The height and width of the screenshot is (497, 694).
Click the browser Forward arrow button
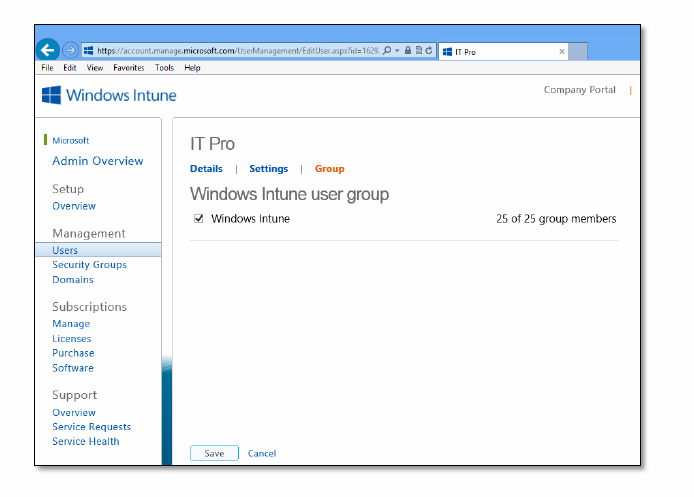70,50
